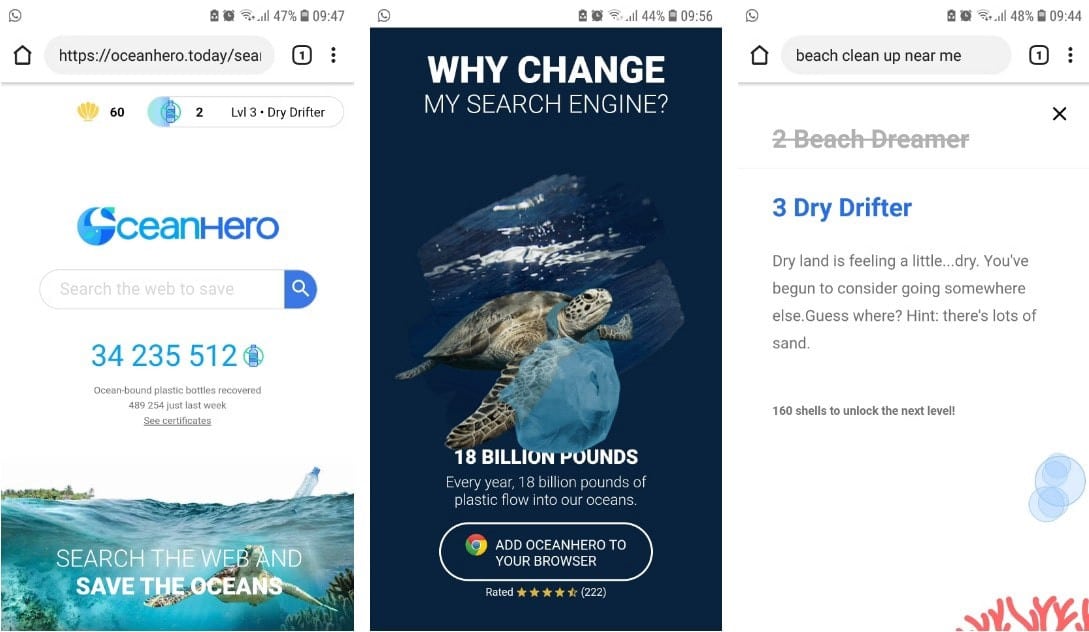Click the OceanHero logo
Image resolution: width=1089 pixels, height=632 pixels.
click(178, 226)
